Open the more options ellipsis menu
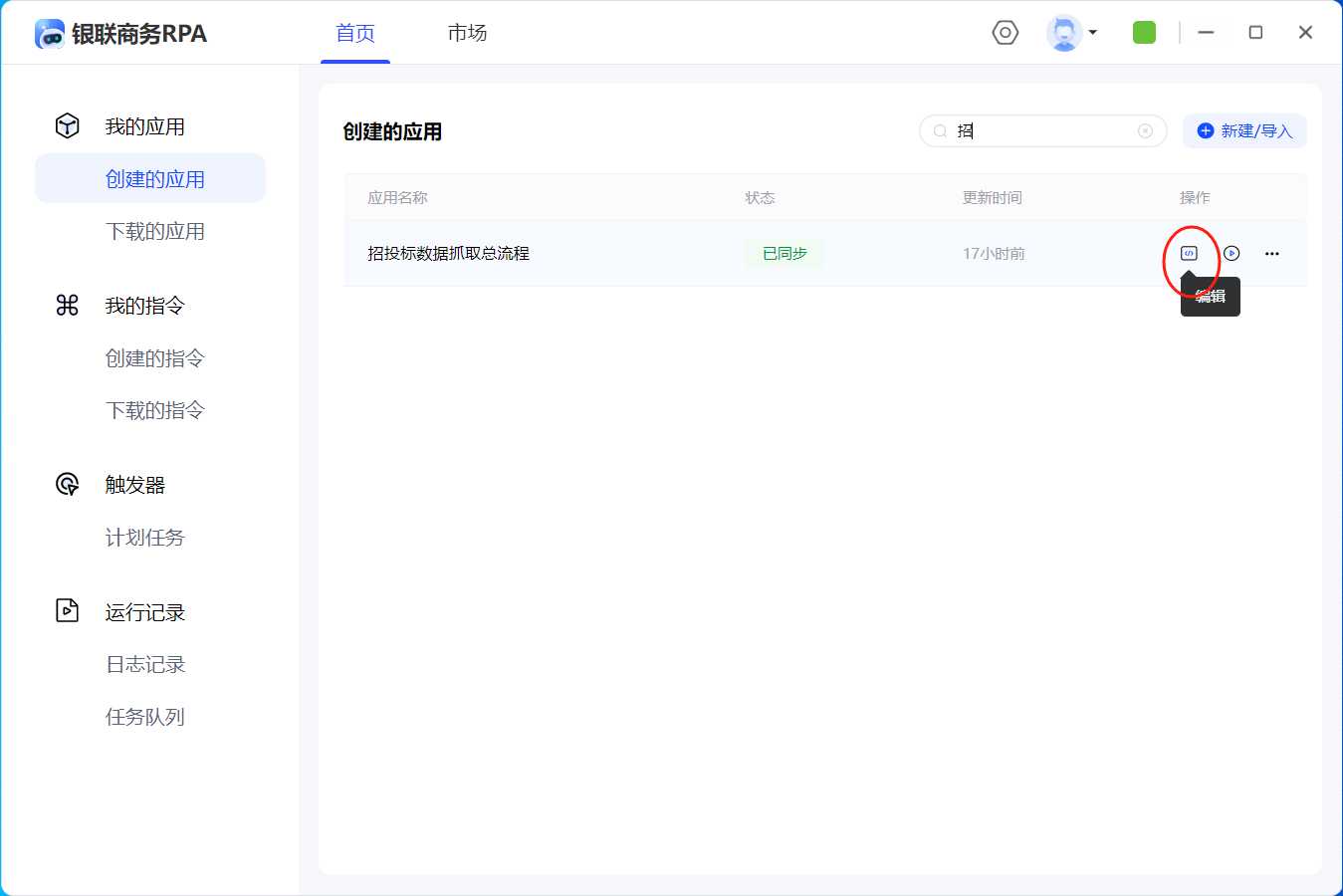 coord(1272,254)
